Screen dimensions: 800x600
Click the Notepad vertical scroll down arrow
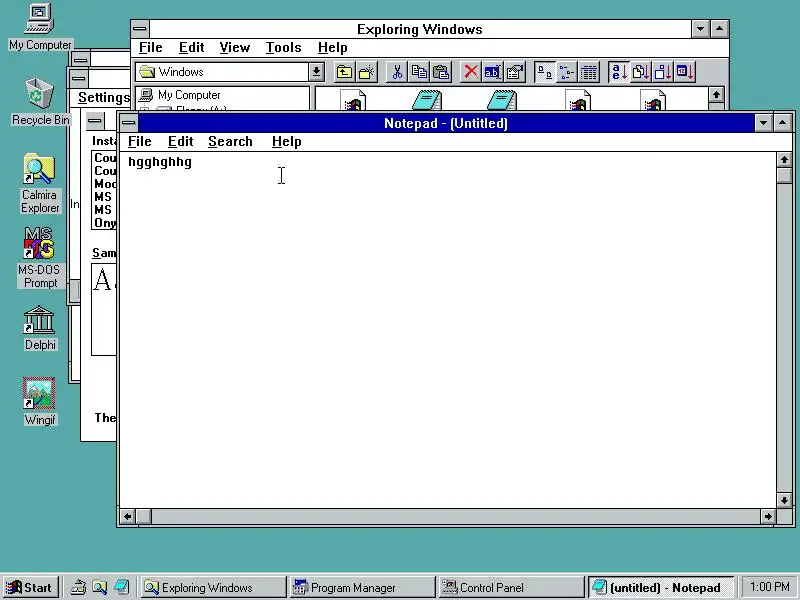pos(784,500)
